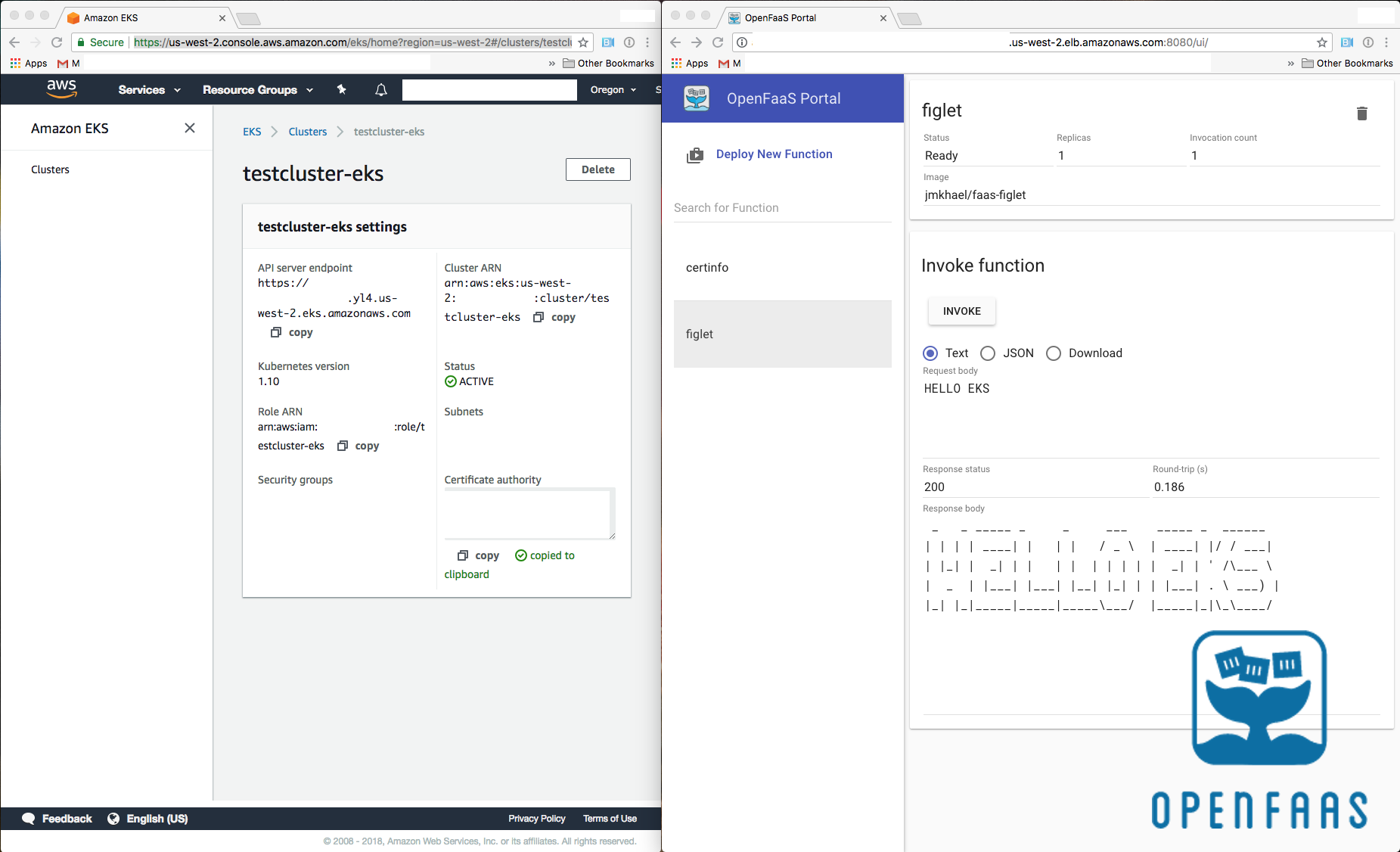Open Apps shortcut in EKS window bookmarks bar
The height and width of the screenshot is (852, 1400).
tap(29, 64)
